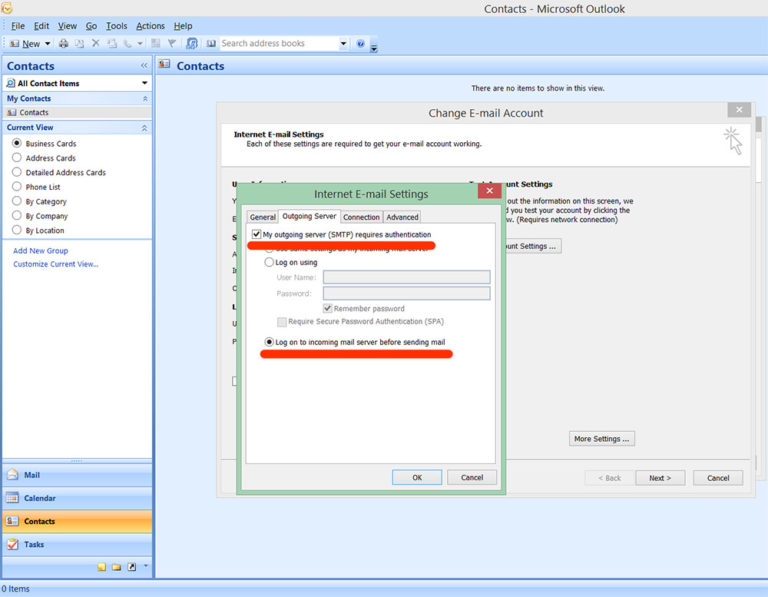Screen dimensions: 768x597
Task: Open the View menu
Action: [x=67, y=26]
